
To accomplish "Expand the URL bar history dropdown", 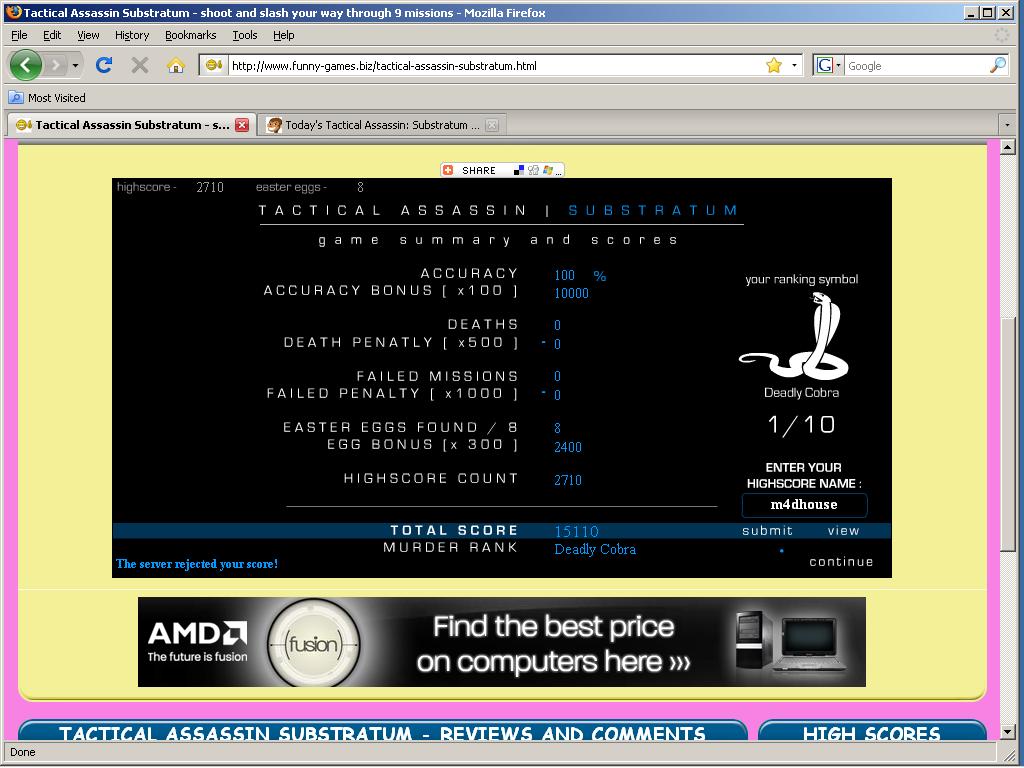I will point(795,65).
